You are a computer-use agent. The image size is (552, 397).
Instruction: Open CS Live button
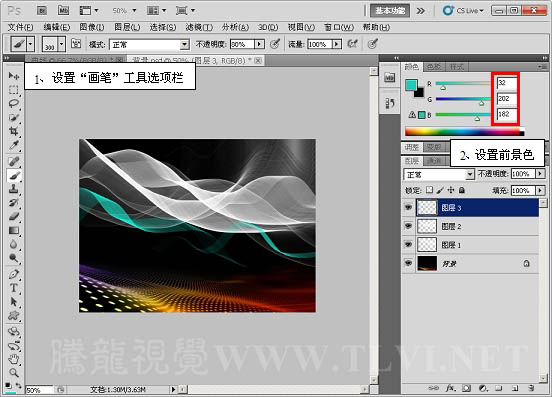(x=463, y=11)
